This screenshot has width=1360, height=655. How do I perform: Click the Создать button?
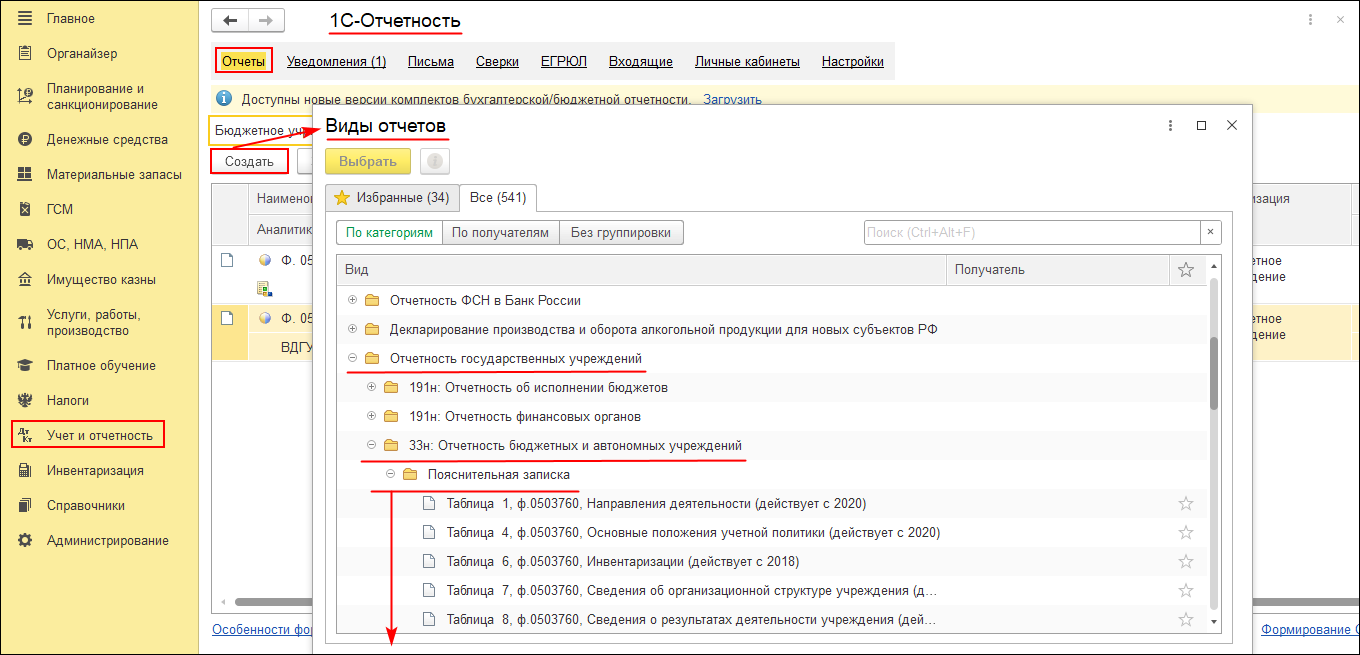249,161
